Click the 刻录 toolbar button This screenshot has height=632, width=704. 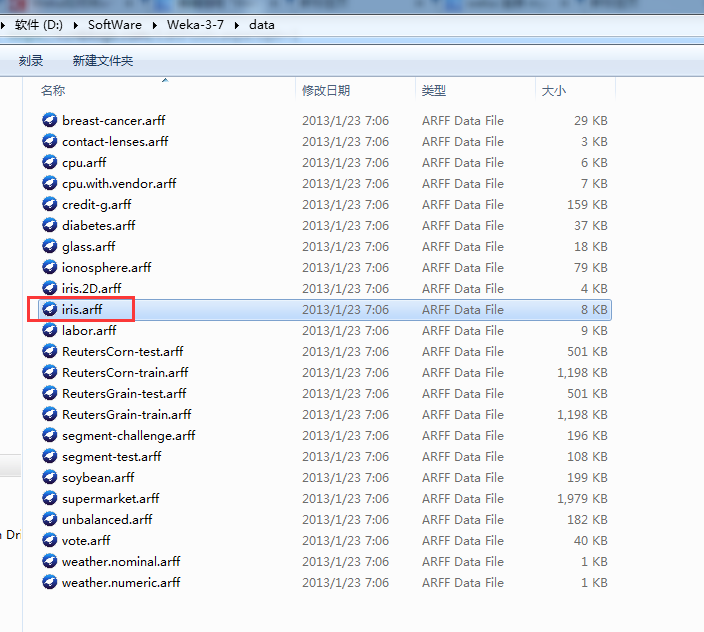coord(31,61)
